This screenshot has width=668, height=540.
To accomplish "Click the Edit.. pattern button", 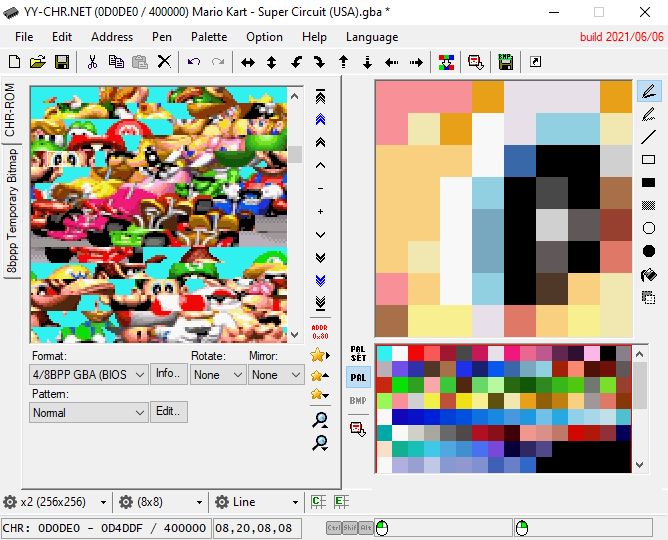I will 168,412.
